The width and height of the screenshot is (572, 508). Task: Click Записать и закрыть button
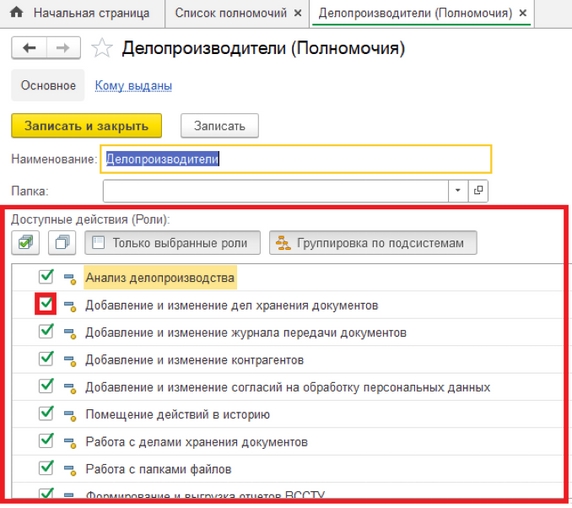[86, 126]
